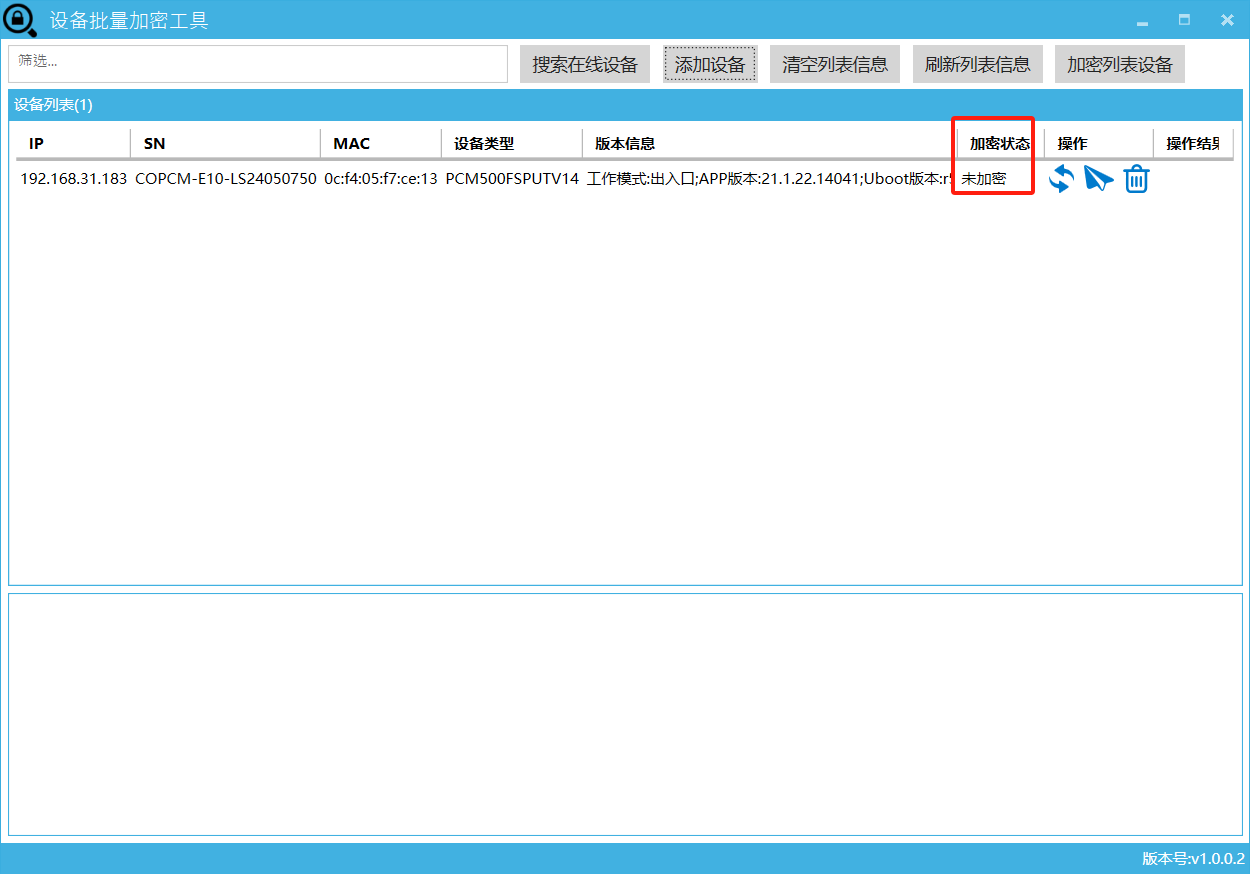Click the 设备批量加密工具 window title
Image resolution: width=1250 pixels, height=874 pixels.
(129, 20)
